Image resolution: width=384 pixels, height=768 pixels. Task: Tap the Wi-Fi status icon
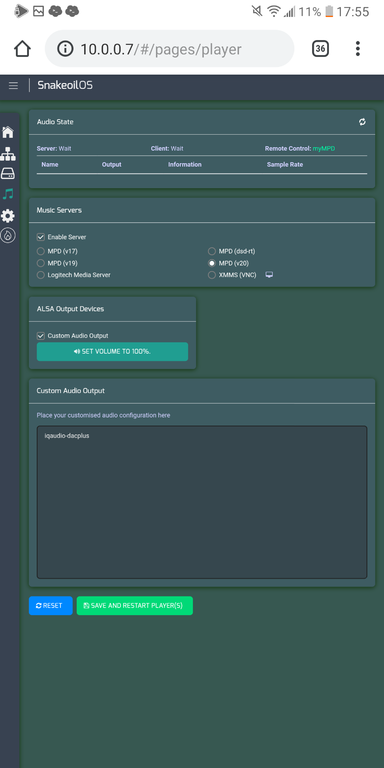click(273, 11)
